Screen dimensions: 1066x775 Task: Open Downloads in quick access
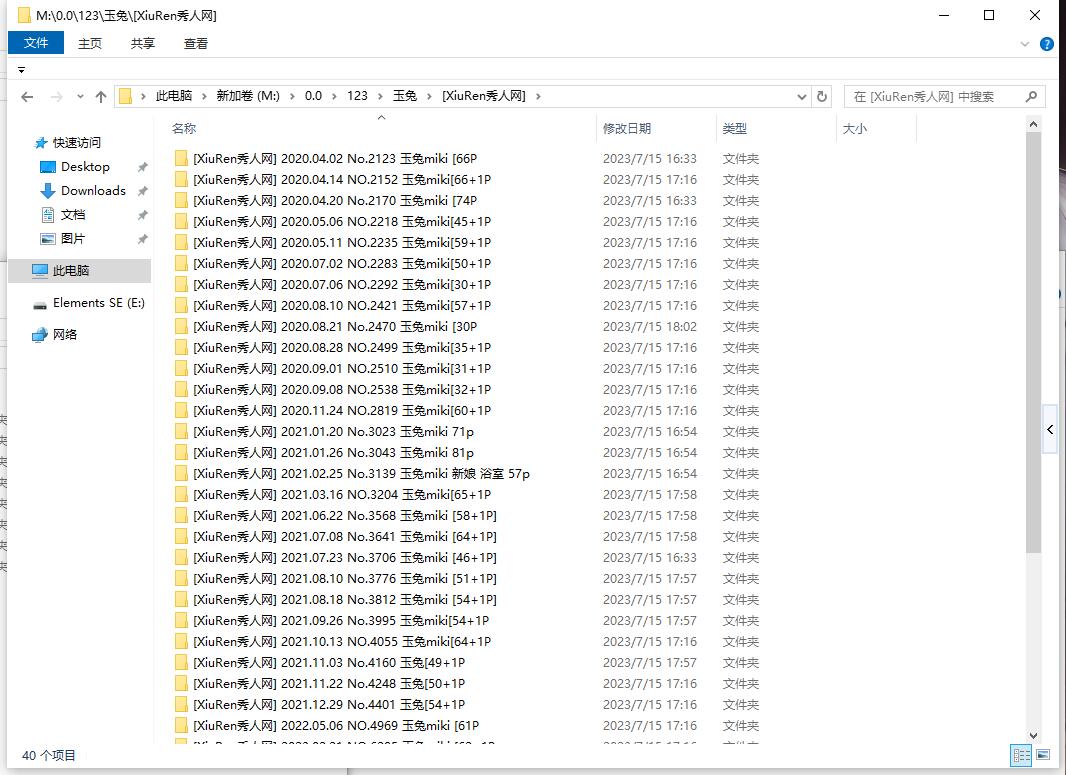pyautogui.click(x=93, y=191)
